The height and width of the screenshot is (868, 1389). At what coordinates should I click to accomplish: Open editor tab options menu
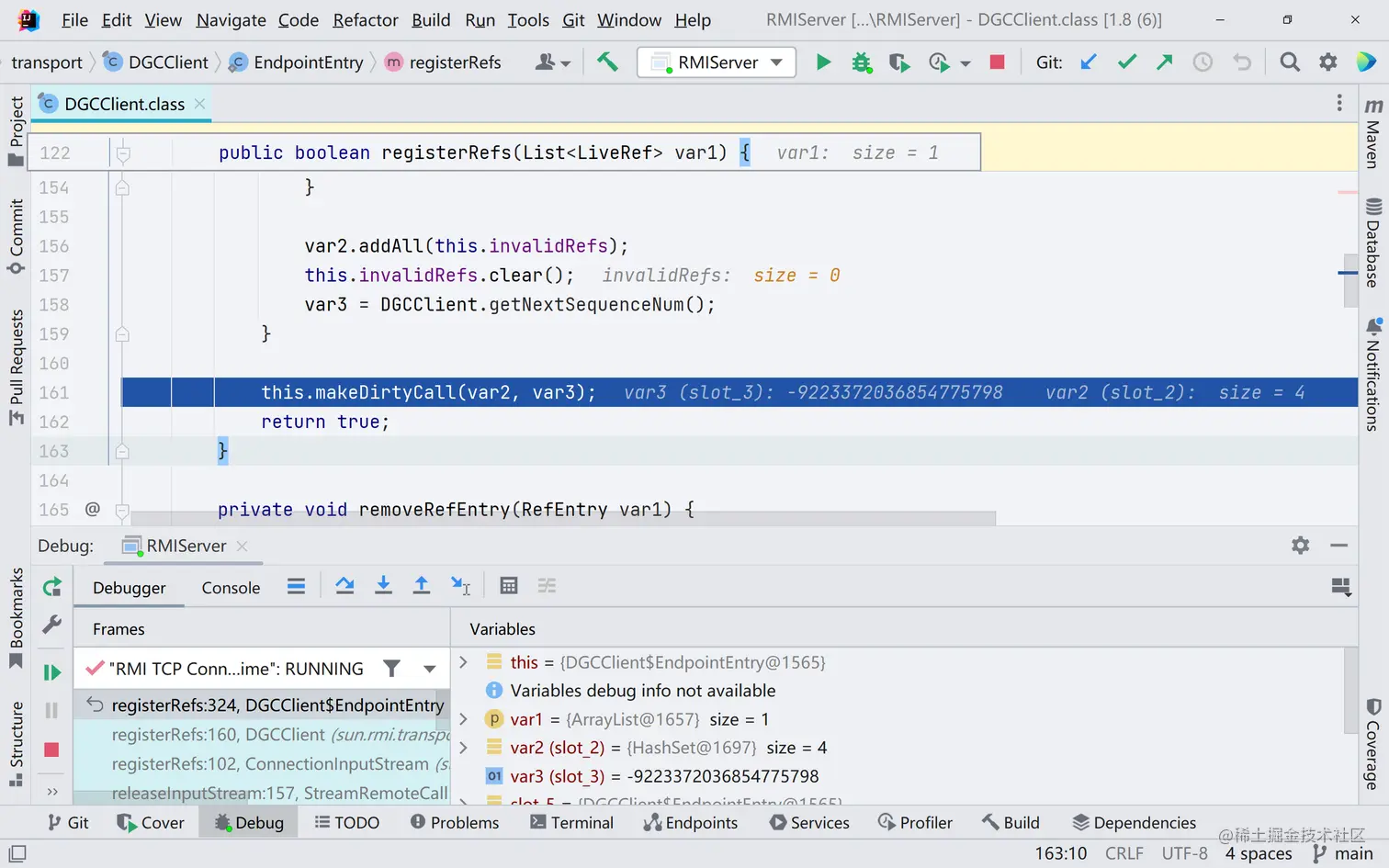(1339, 104)
